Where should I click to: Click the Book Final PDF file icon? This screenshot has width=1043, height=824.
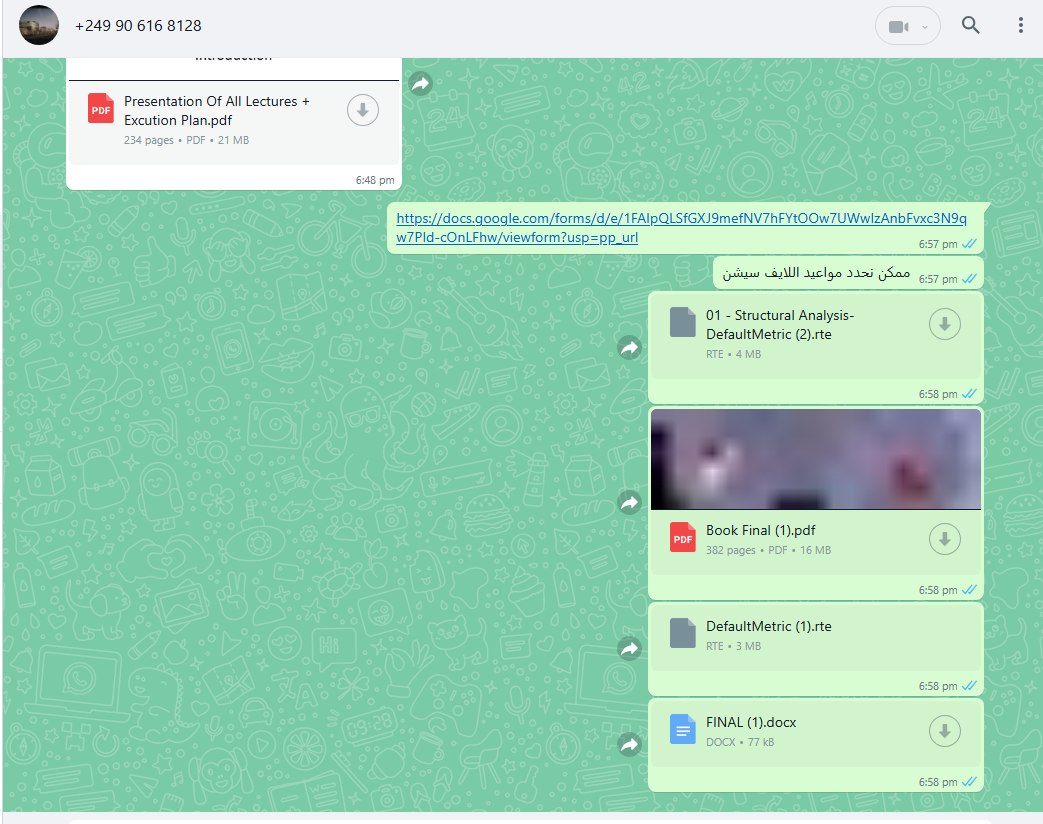coord(682,537)
